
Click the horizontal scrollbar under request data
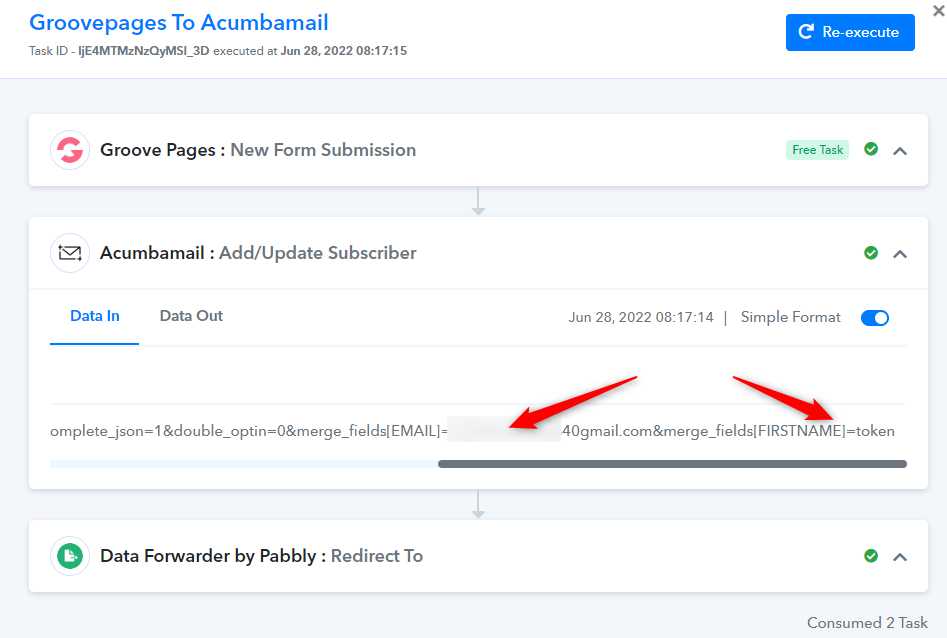[672, 464]
